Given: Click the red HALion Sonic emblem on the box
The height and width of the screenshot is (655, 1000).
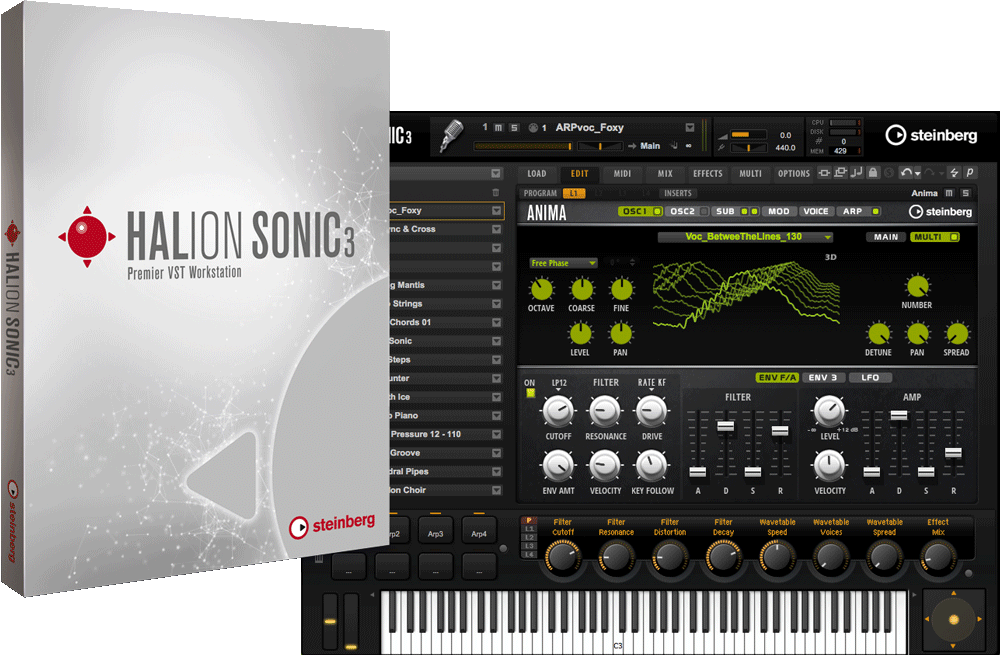Looking at the screenshot, I should 87,237.
